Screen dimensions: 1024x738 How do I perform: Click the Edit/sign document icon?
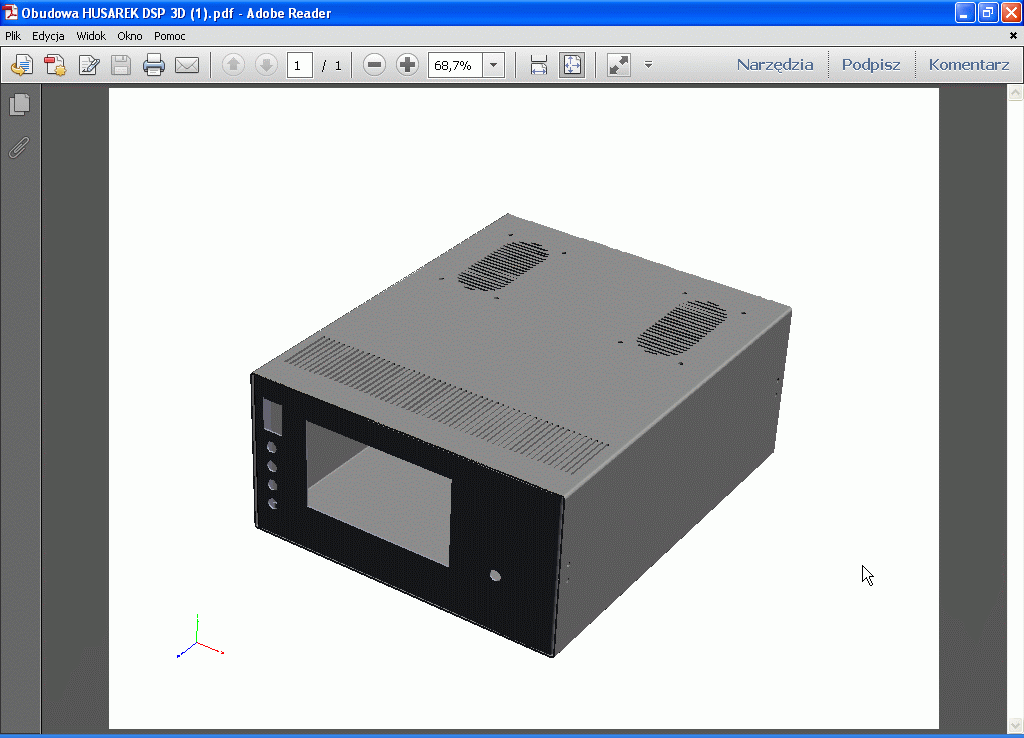(88, 66)
